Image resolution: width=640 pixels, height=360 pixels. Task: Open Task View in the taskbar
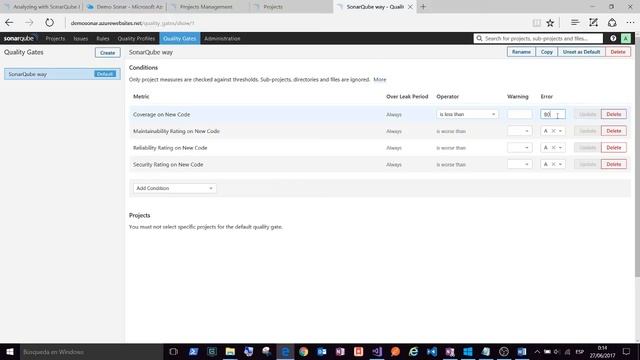coord(173,352)
